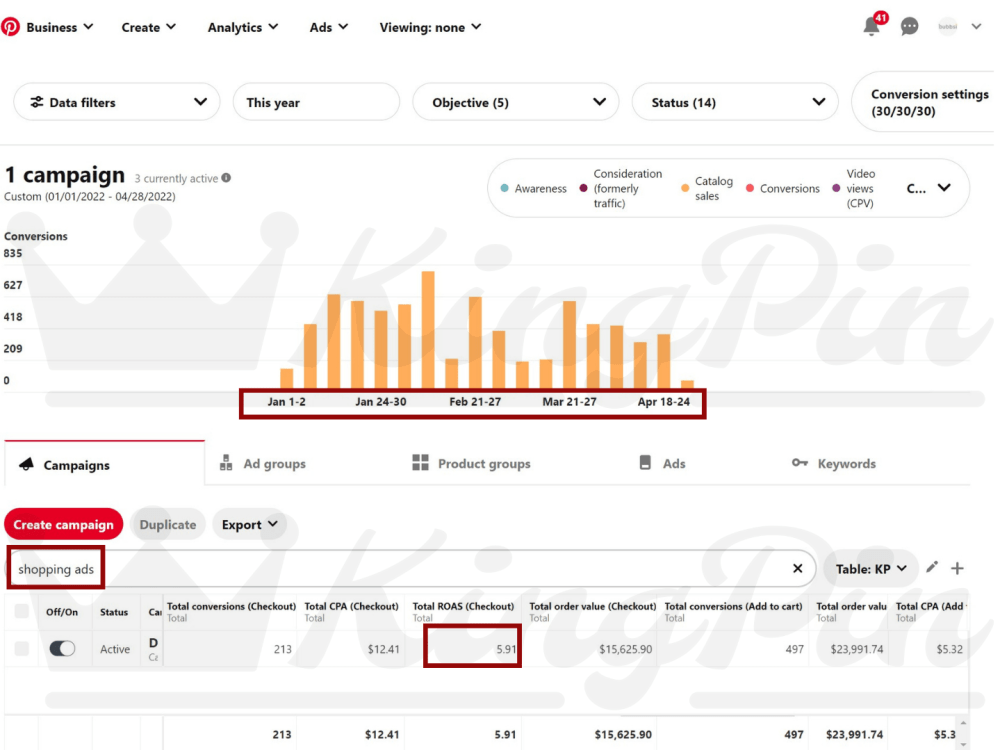Sort by Total conversions (Add to cart) column
The image size is (1000, 750).
pos(733,611)
